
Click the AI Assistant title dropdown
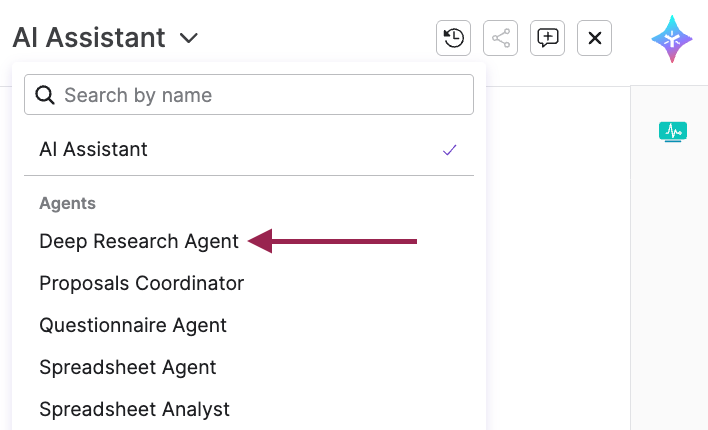(x=90, y=38)
